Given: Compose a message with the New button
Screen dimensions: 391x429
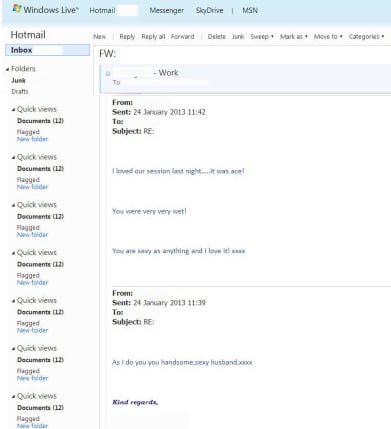Looking at the screenshot, I should [x=99, y=37].
